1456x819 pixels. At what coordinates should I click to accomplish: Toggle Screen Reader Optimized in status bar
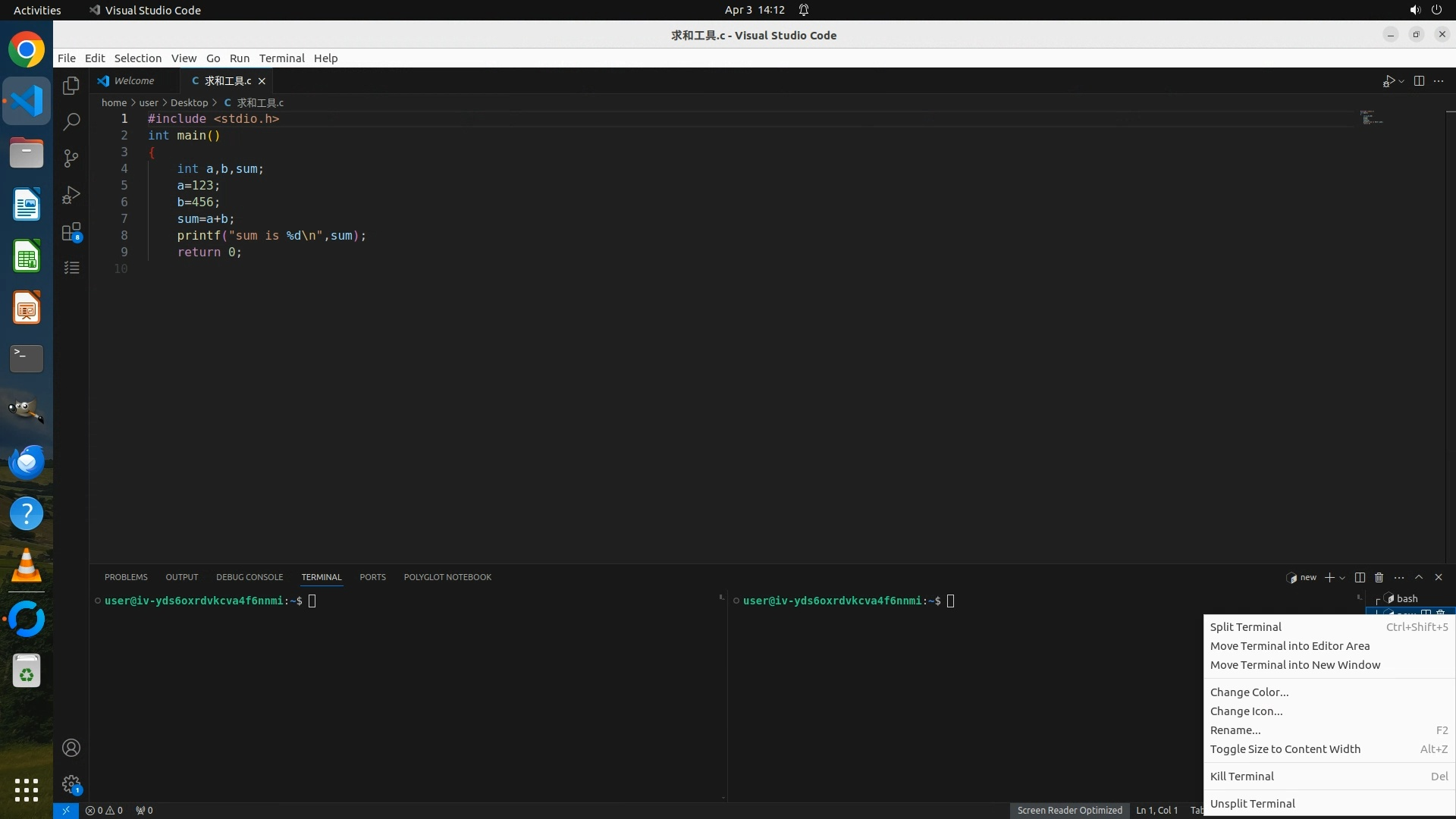click(x=1069, y=810)
